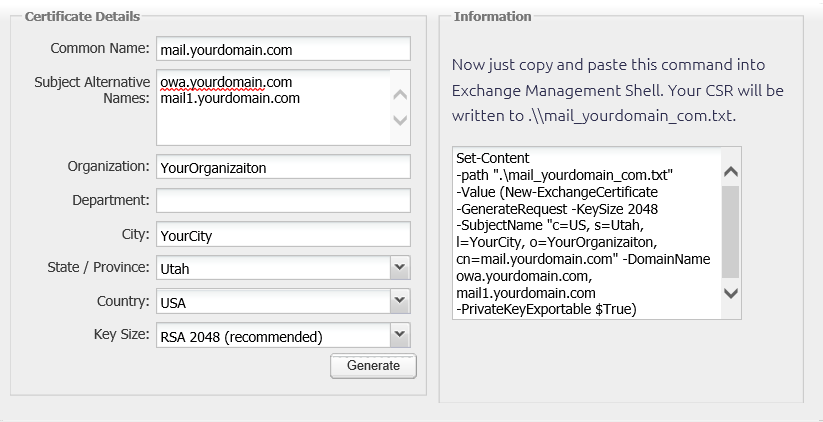
Task: Open the State / Province dropdown
Action: (399, 268)
